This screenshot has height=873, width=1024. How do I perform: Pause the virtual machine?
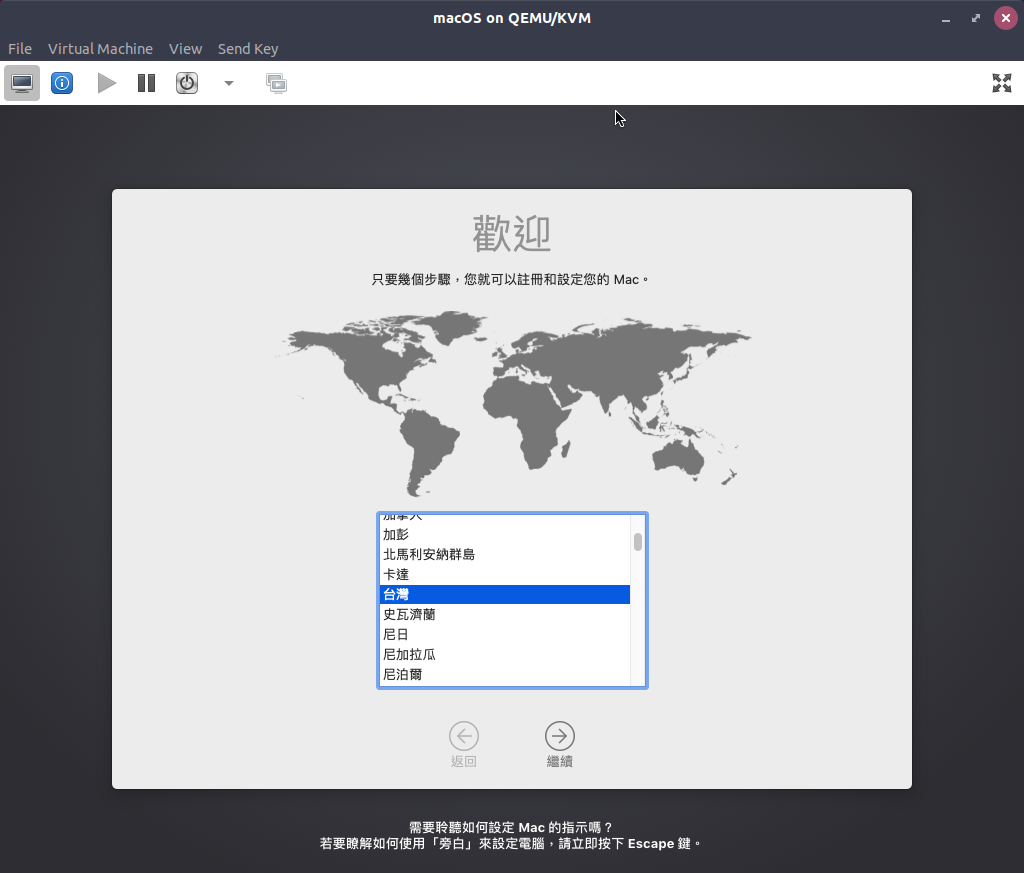[x=146, y=83]
